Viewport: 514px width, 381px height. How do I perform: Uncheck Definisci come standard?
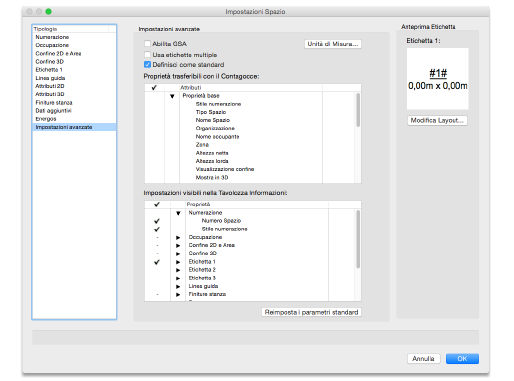147,64
